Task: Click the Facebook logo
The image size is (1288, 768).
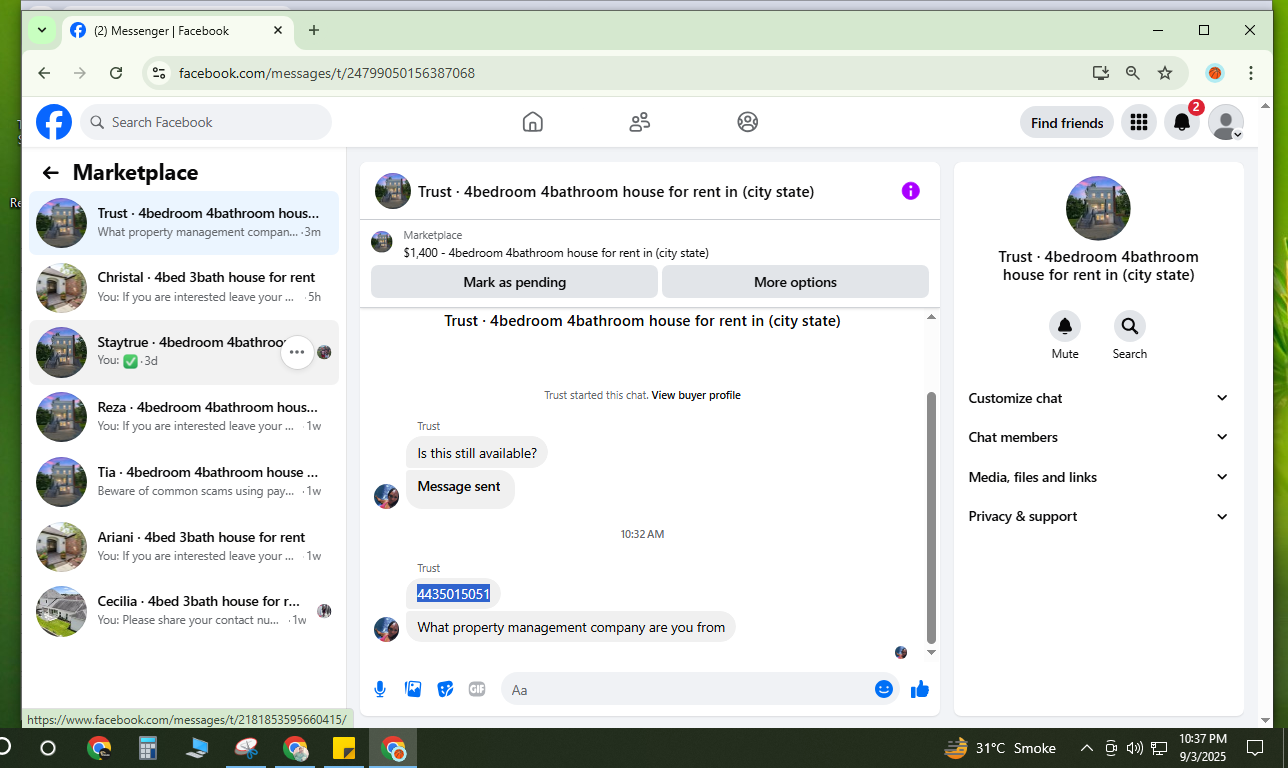Action: [54, 122]
